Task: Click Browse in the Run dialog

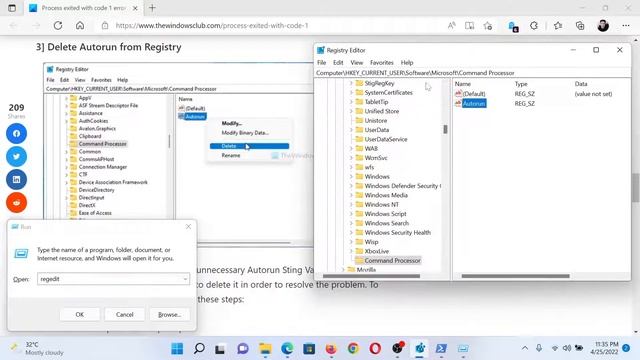Action: tap(169, 315)
